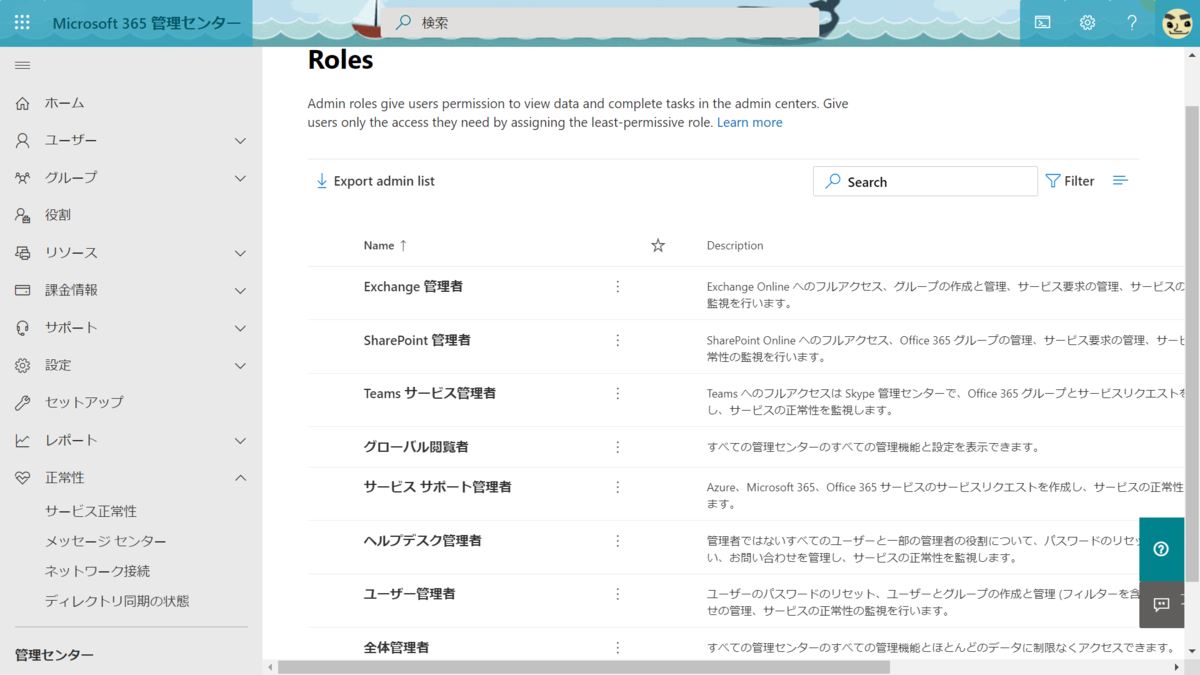Sort by the Name column header
Image resolution: width=1200 pixels, height=675 pixels.
click(x=385, y=245)
